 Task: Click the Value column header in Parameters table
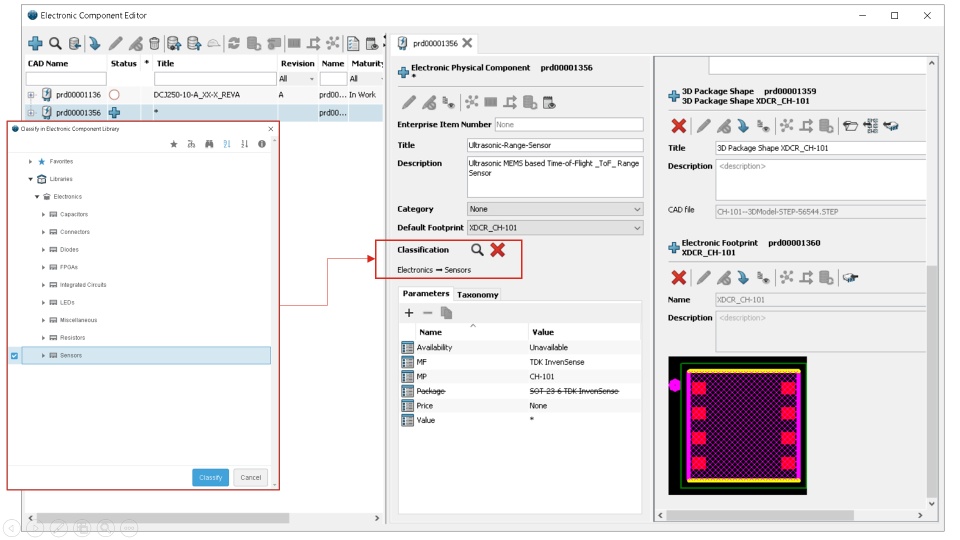pyautogui.click(x=543, y=332)
